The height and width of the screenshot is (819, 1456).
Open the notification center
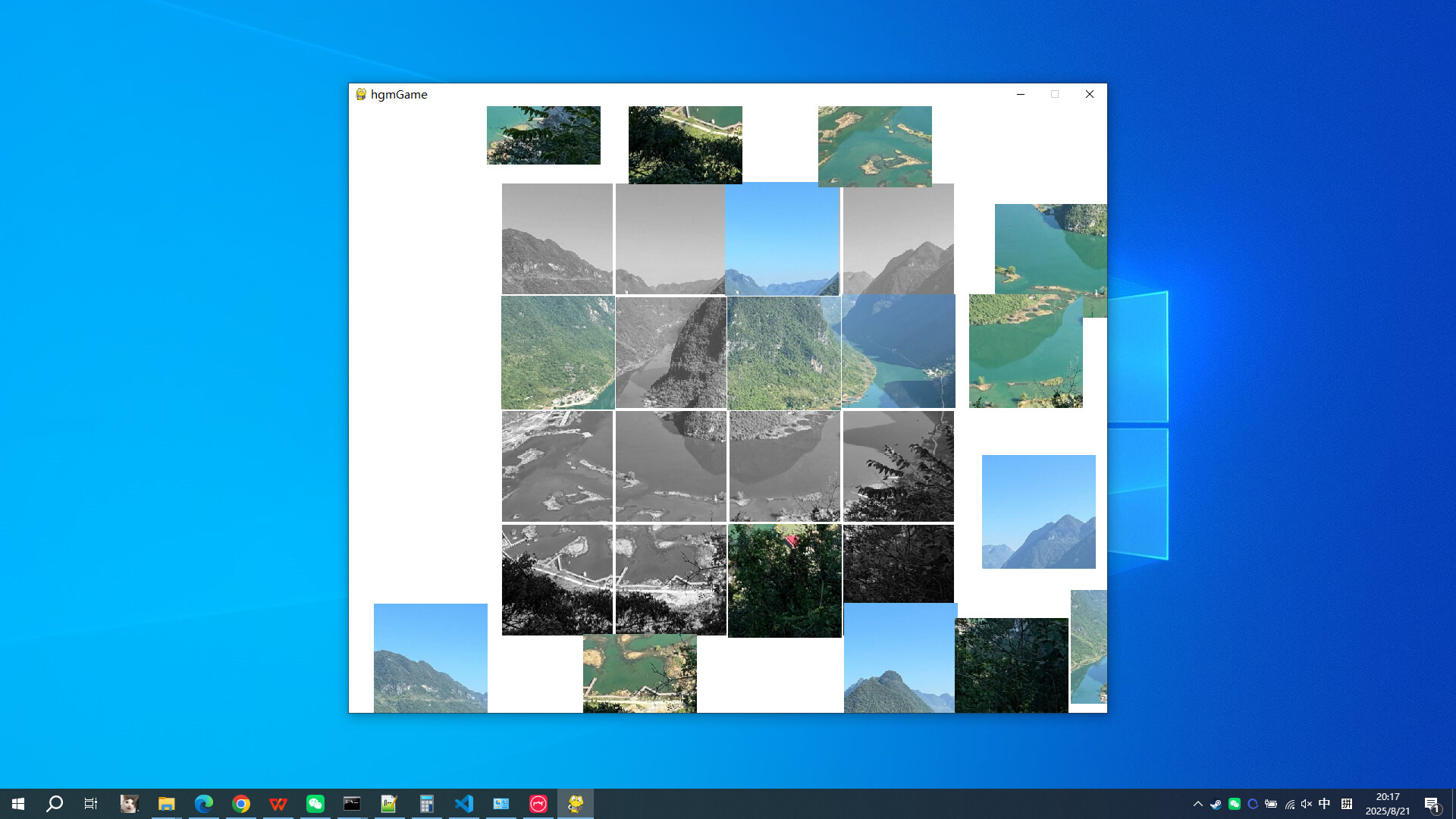[x=1430, y=803]
